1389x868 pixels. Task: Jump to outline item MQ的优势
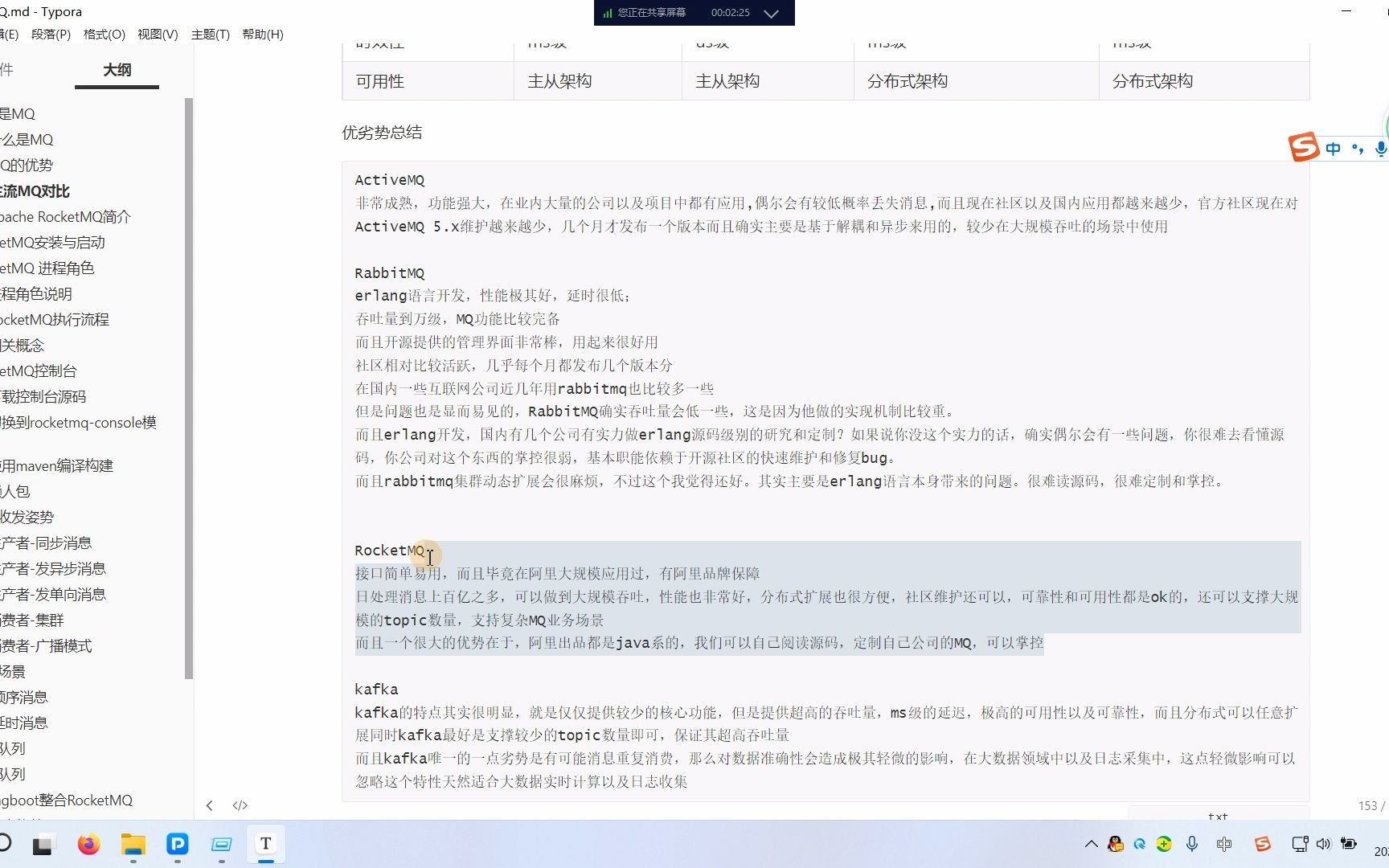[x=27, y=165]
